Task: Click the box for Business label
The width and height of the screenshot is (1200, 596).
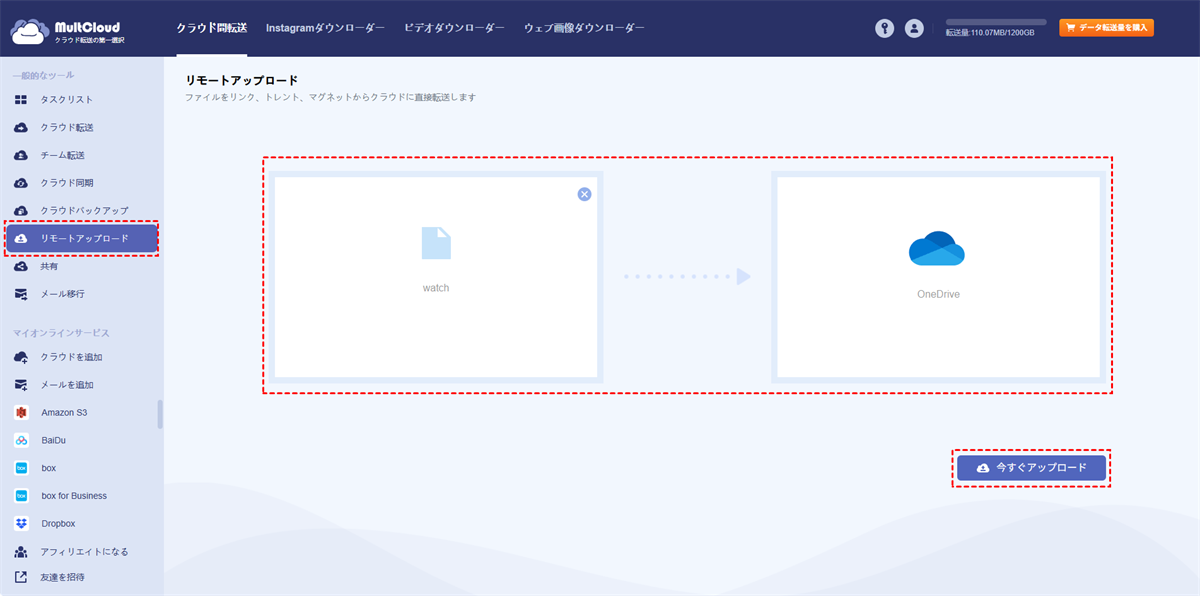Action: pyautogui.click(x=74, y=496)
